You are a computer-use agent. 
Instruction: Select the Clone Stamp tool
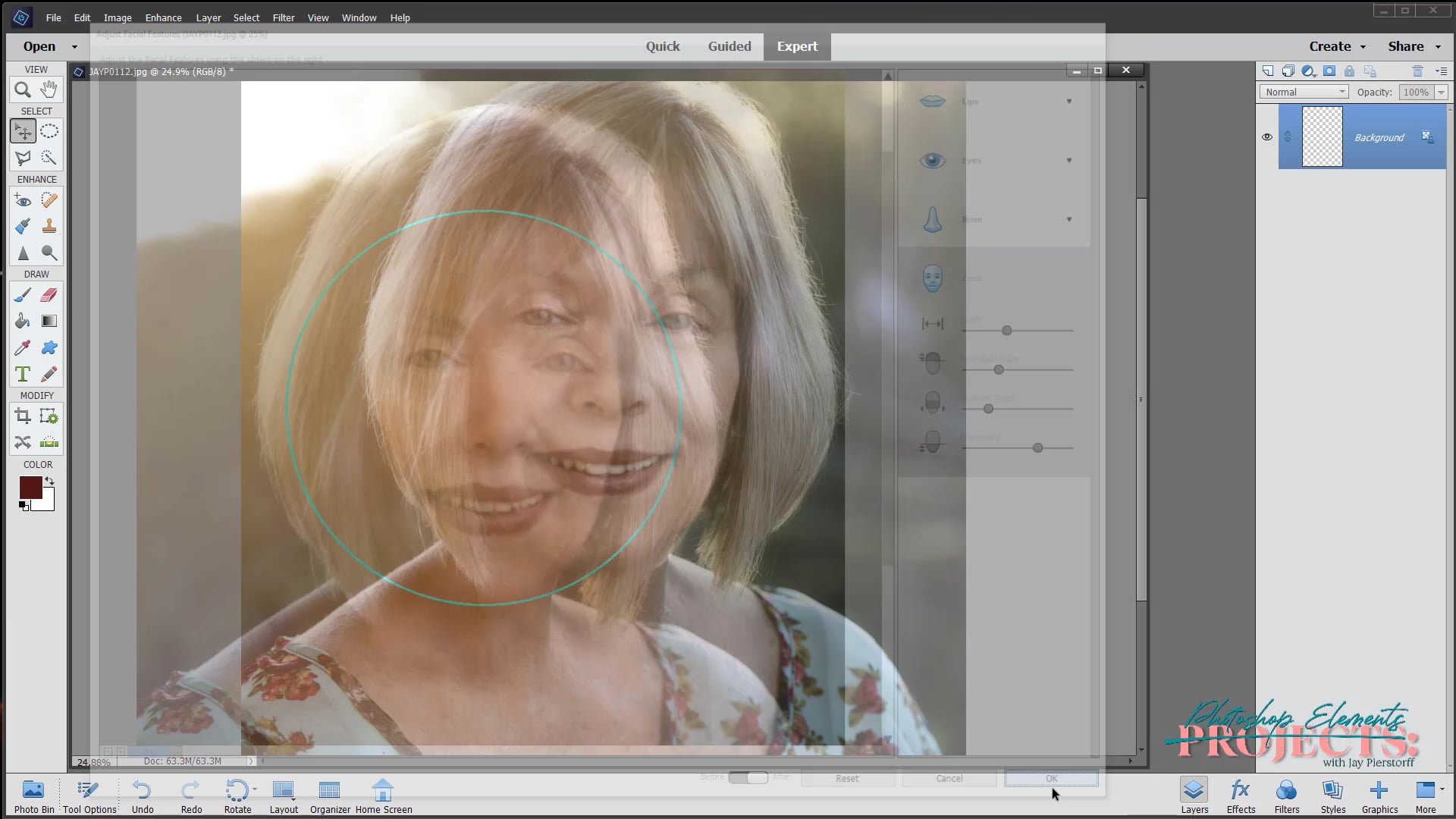[x=49, y=226]
